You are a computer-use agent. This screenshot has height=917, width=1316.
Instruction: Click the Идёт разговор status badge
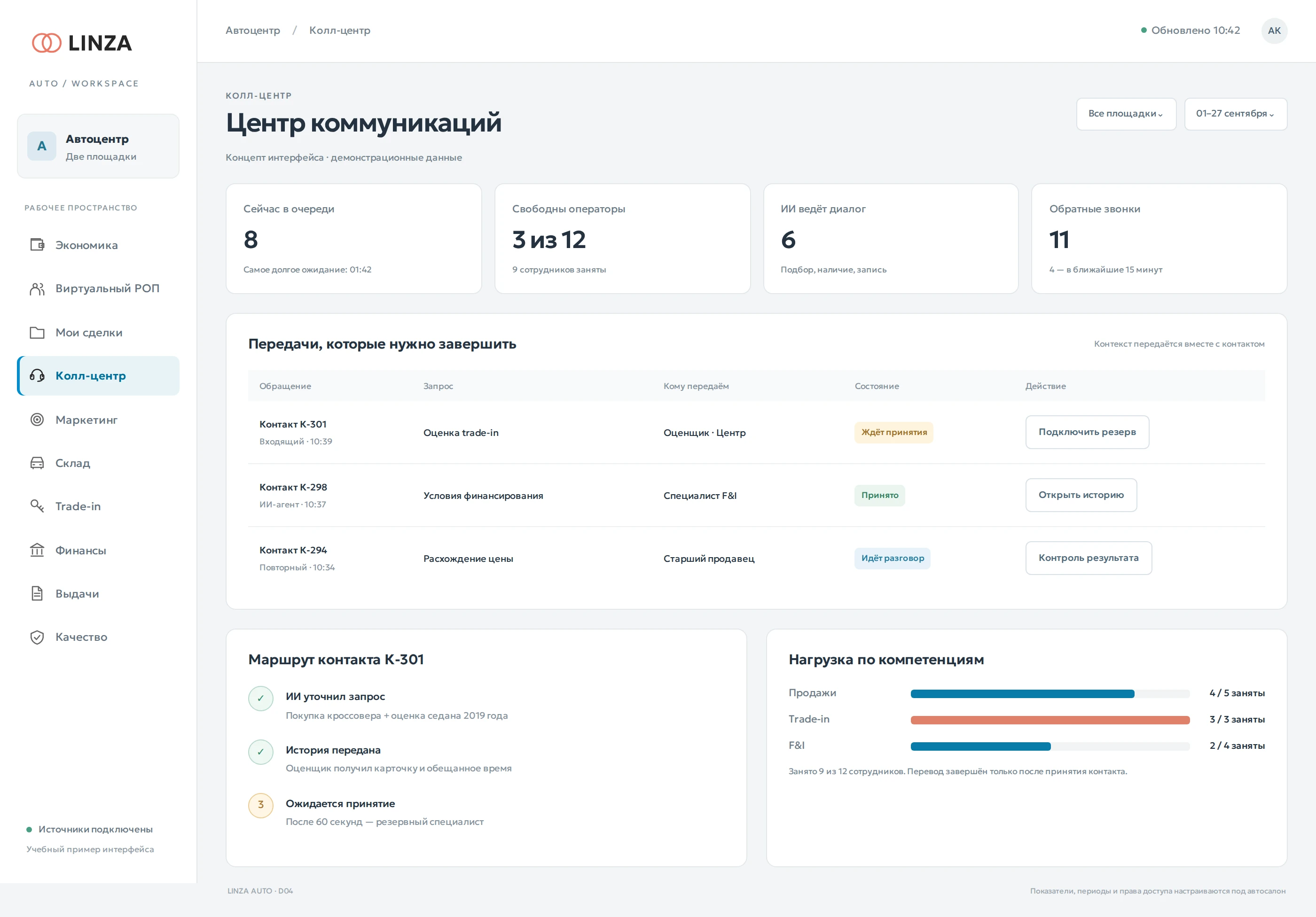pyautogui.click(x=893, y=559)
